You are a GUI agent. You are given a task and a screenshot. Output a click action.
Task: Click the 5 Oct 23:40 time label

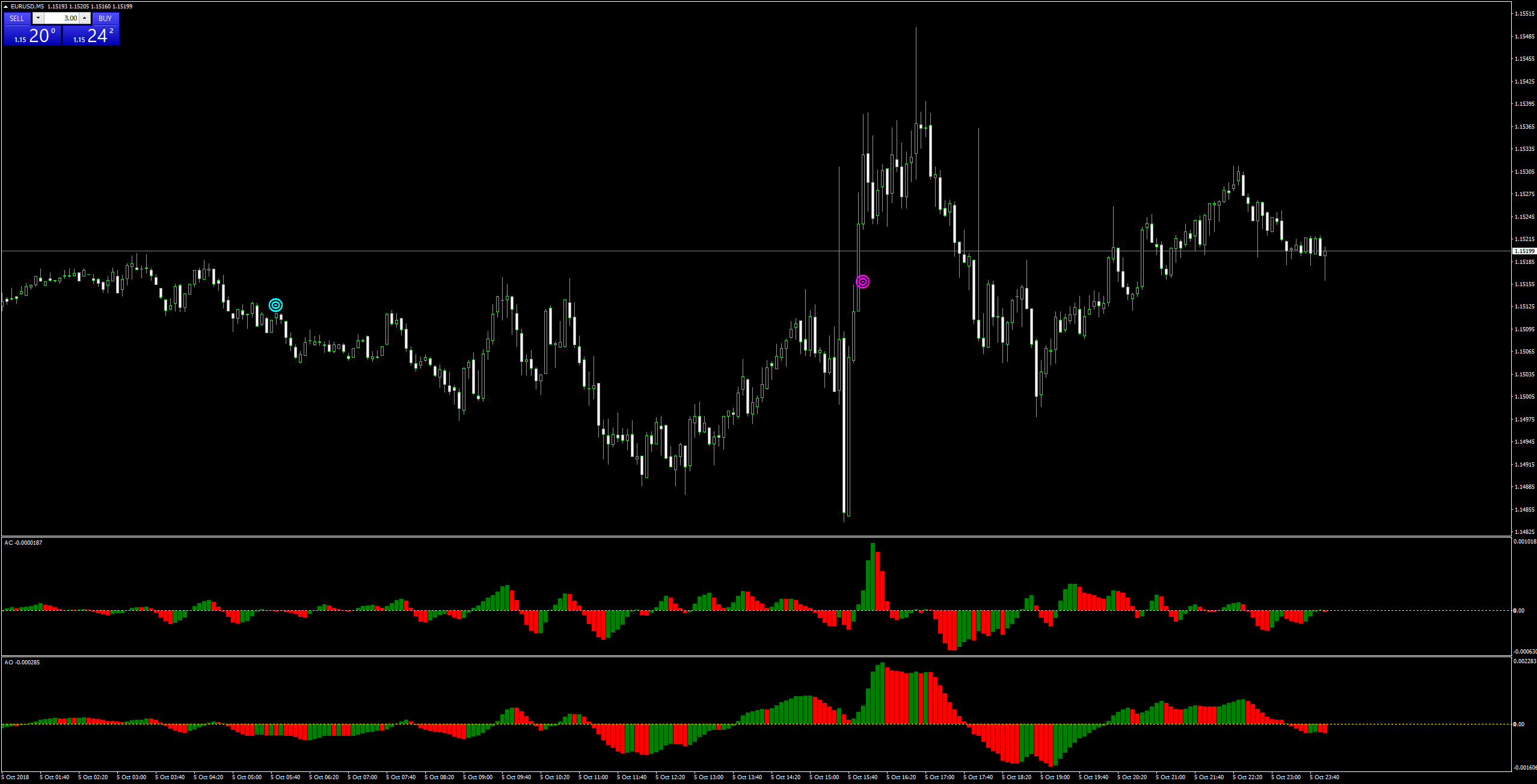[1326, 777]
